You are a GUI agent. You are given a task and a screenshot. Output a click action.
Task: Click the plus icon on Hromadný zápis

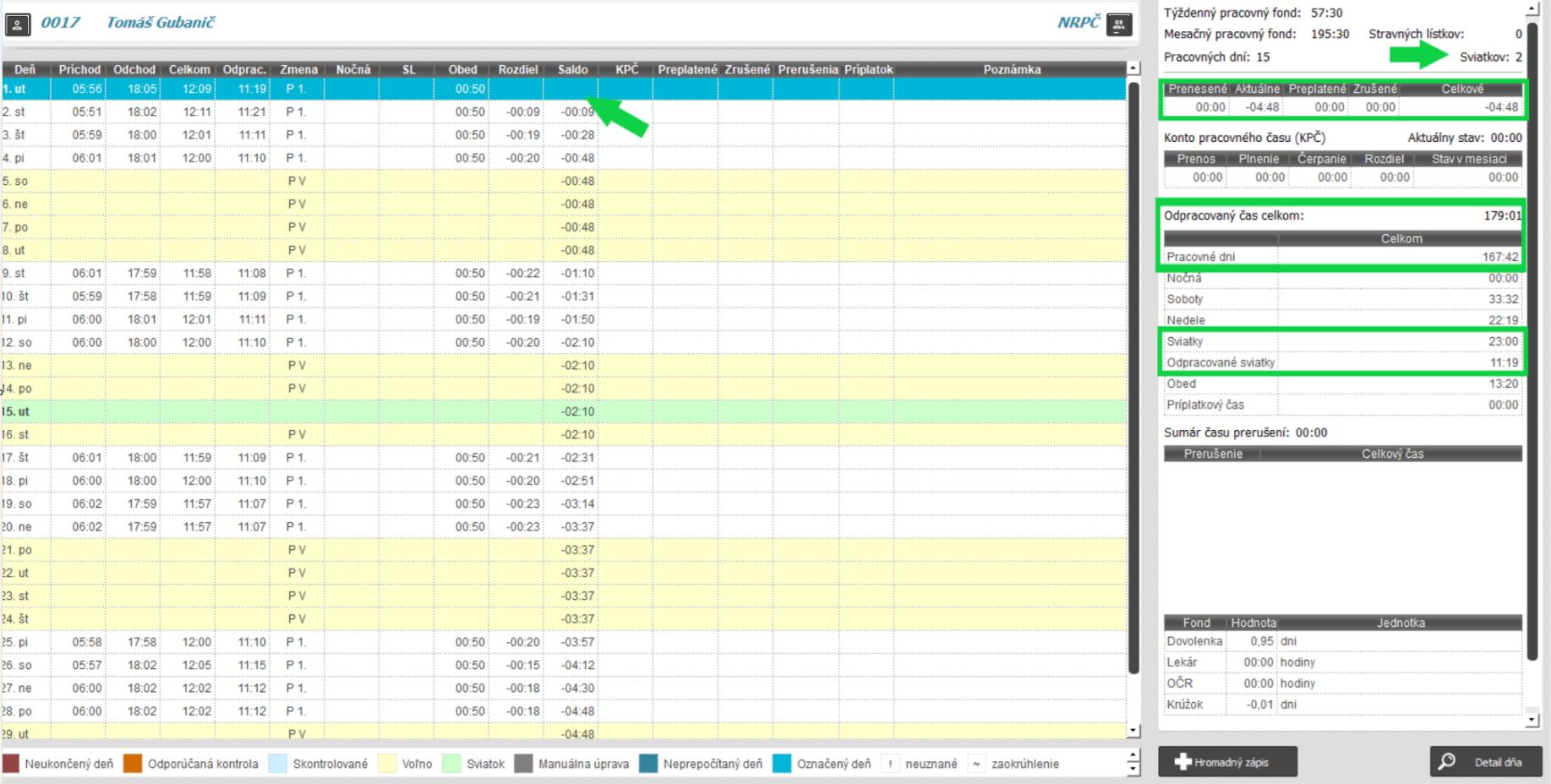click(x=1183, y=762)
